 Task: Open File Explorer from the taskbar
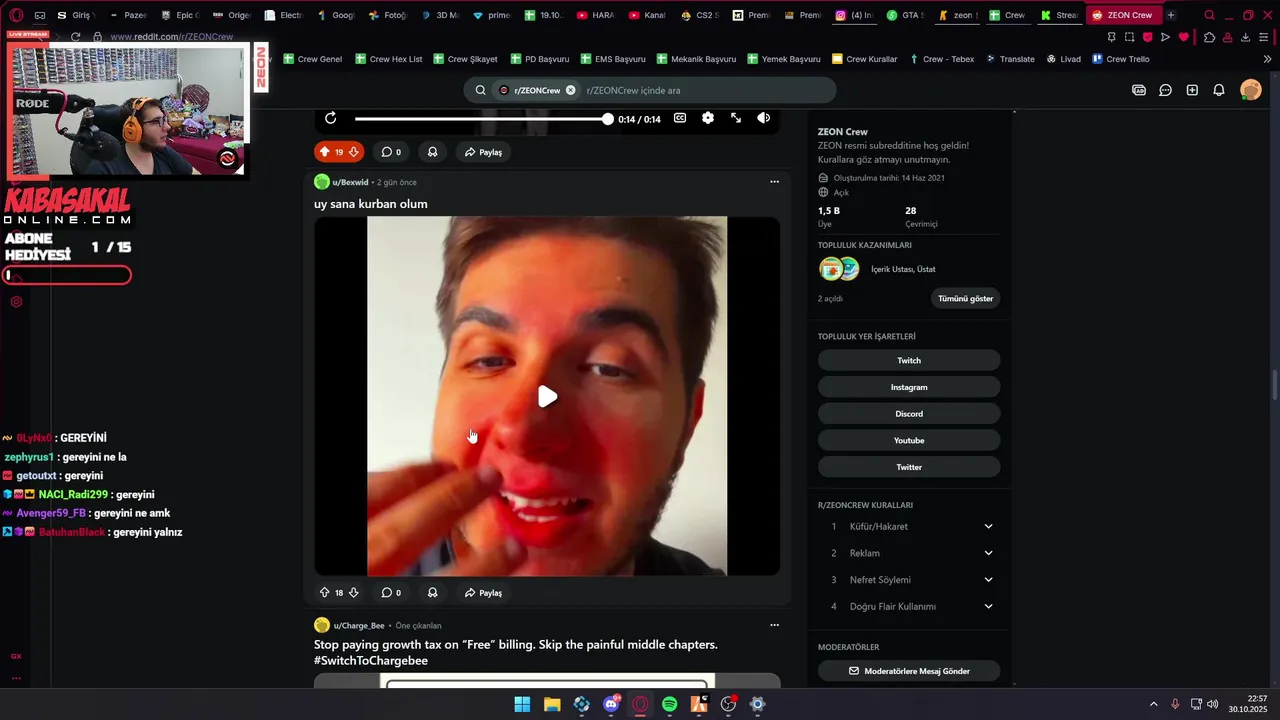coord(552,704)
